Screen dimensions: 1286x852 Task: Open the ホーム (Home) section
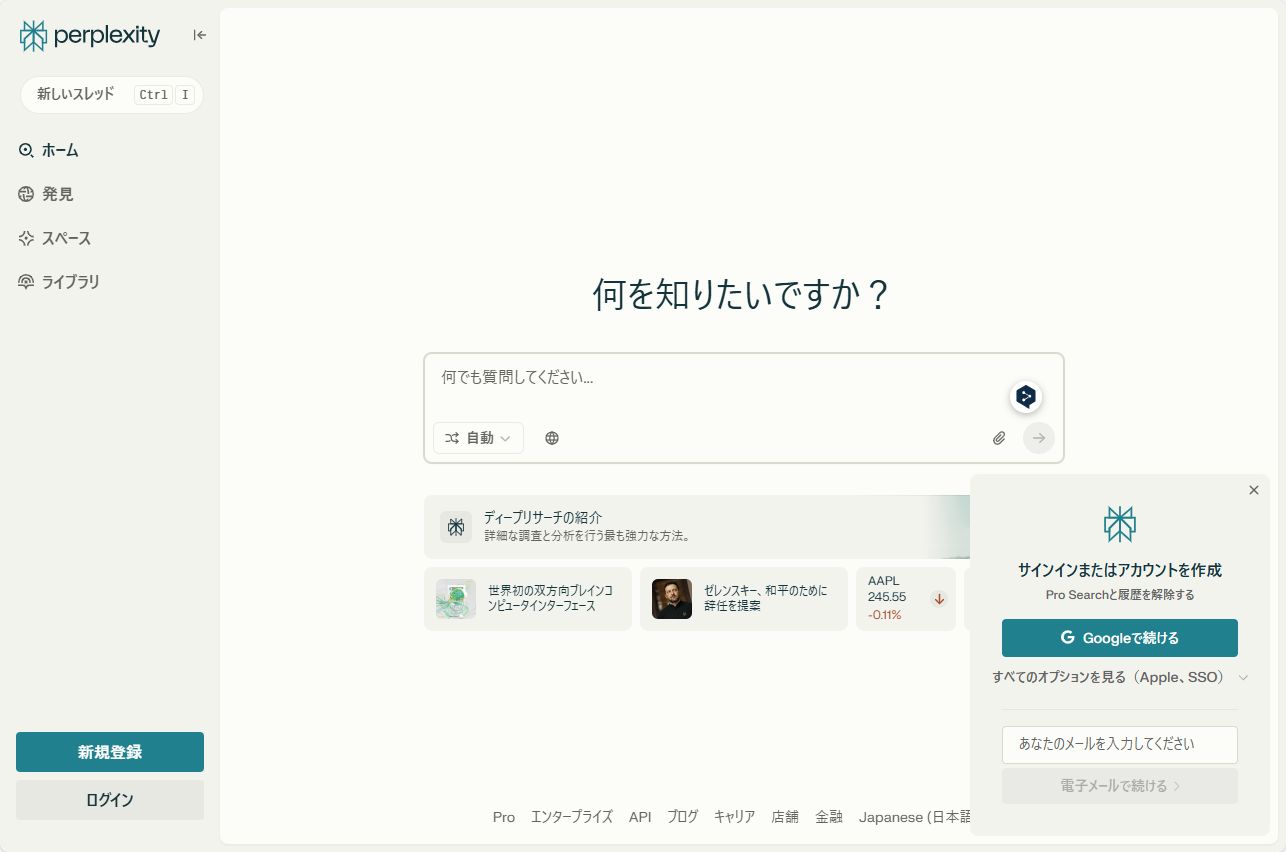point(60,150)
